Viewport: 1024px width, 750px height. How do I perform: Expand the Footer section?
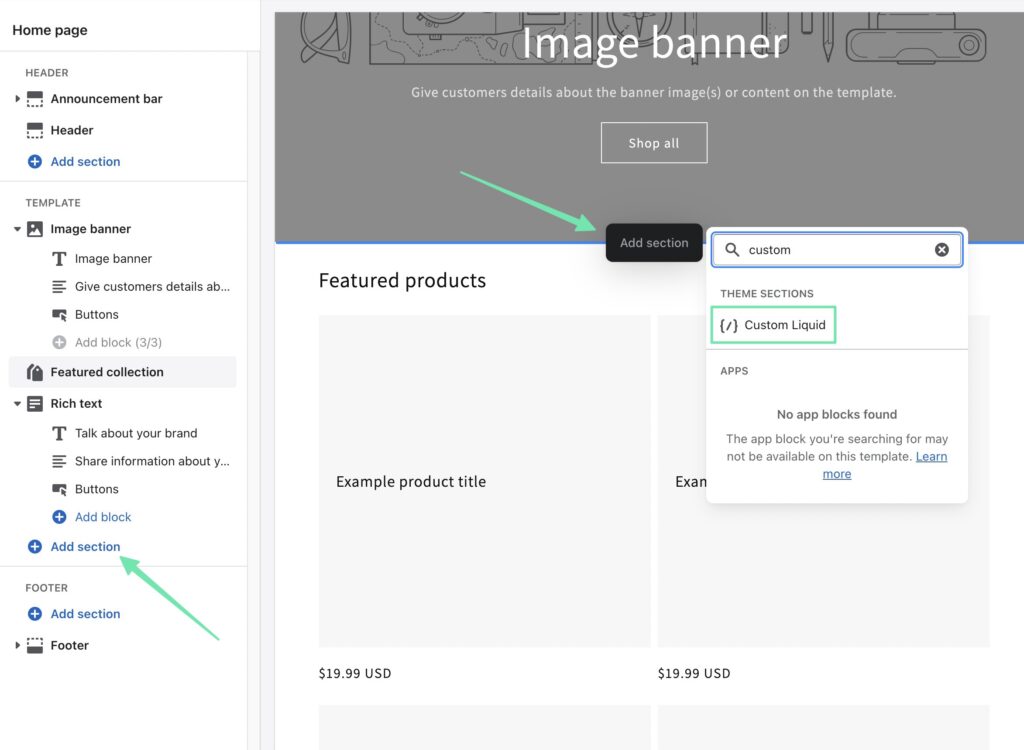[x=15, y=645]
